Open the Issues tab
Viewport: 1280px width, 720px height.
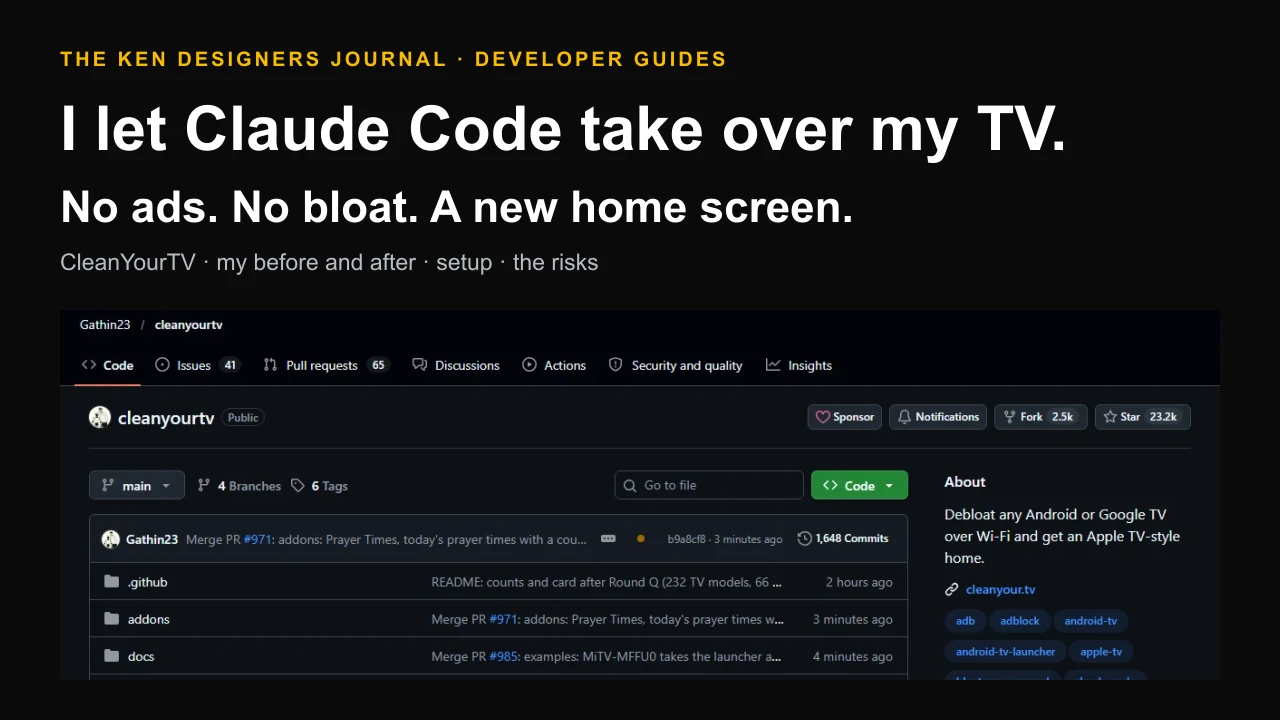tap(198, 365)
